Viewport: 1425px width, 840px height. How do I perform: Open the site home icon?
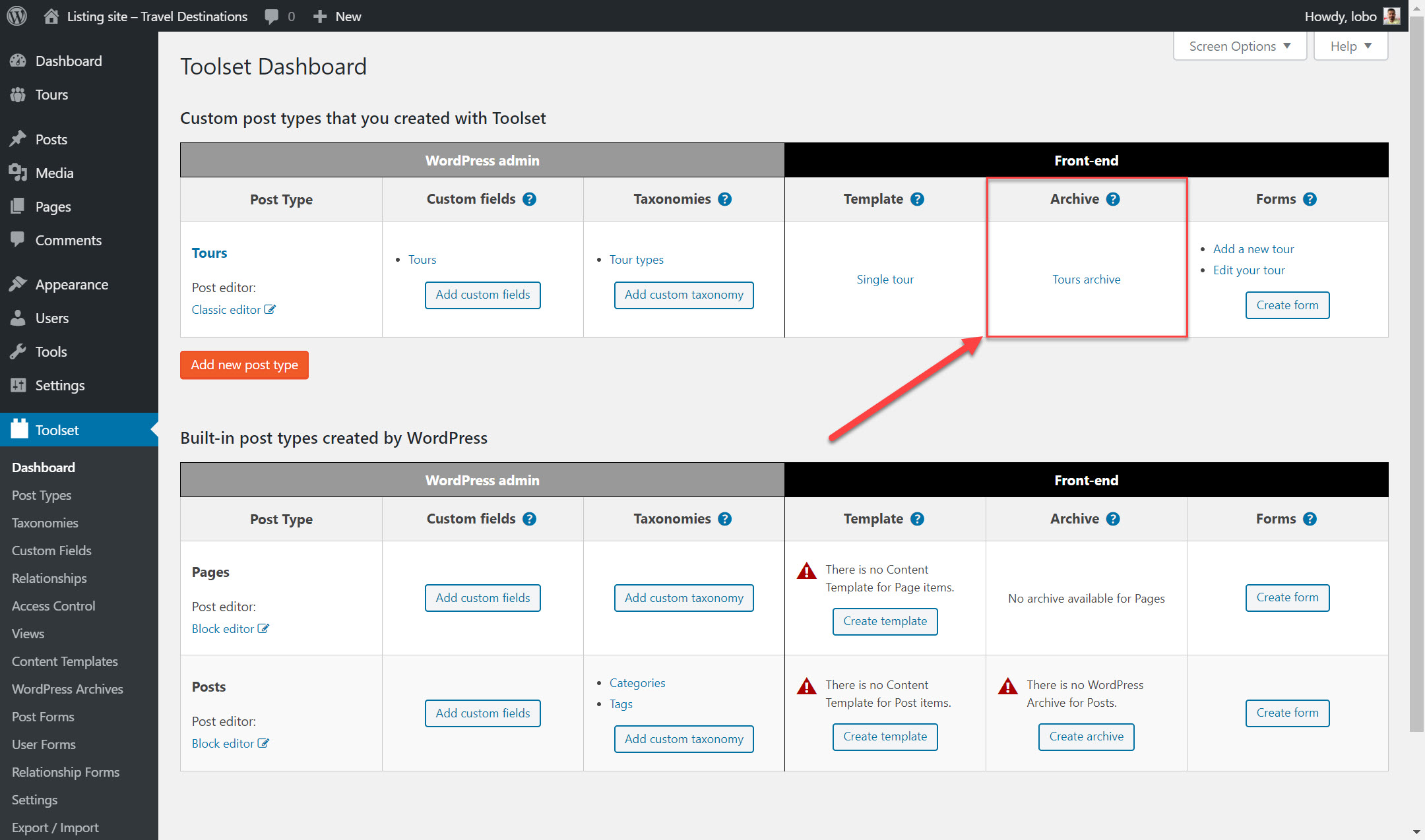pyautogui.click(x=51, y=16)
